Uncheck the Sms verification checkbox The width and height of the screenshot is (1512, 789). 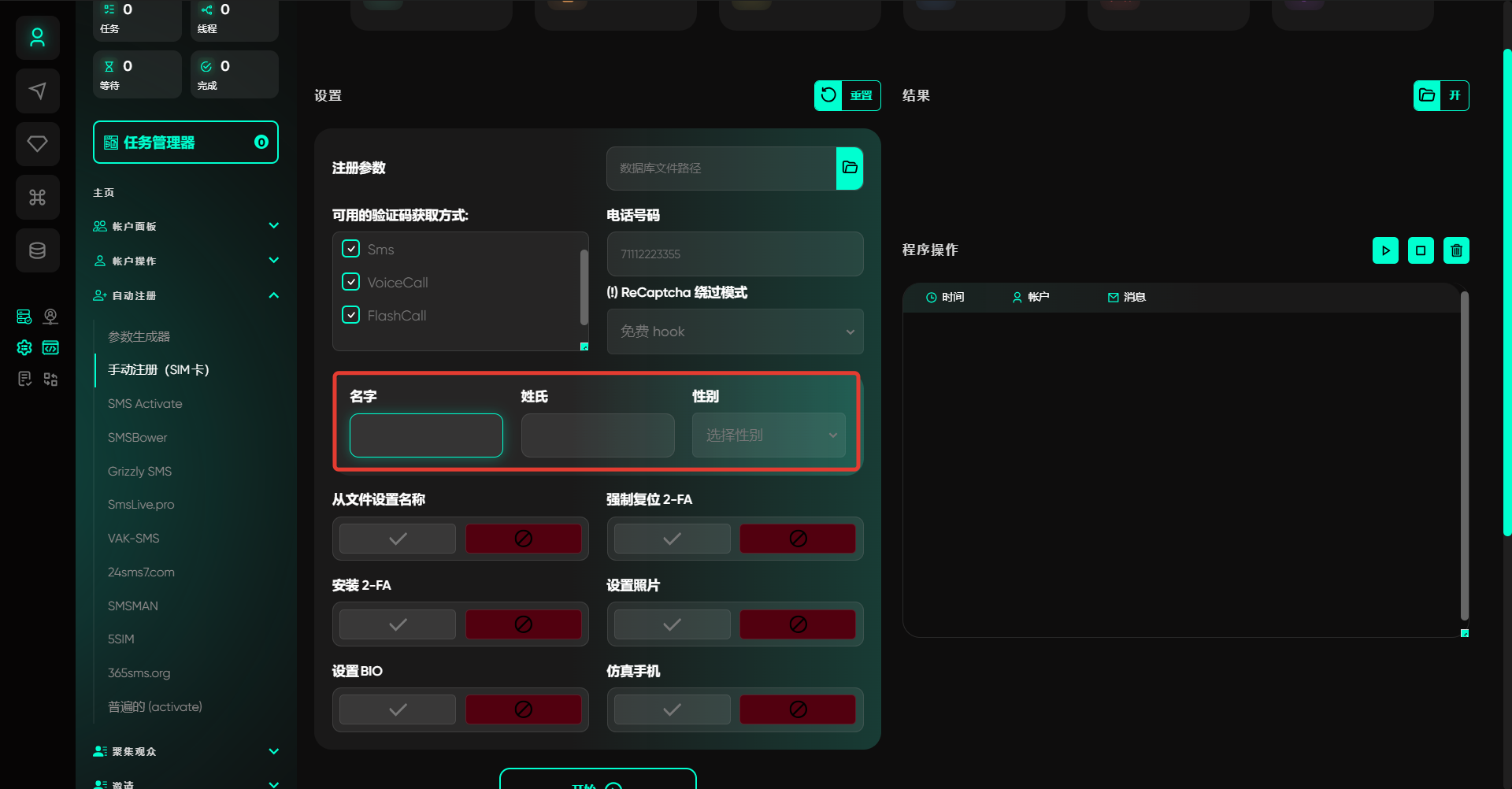351,249
